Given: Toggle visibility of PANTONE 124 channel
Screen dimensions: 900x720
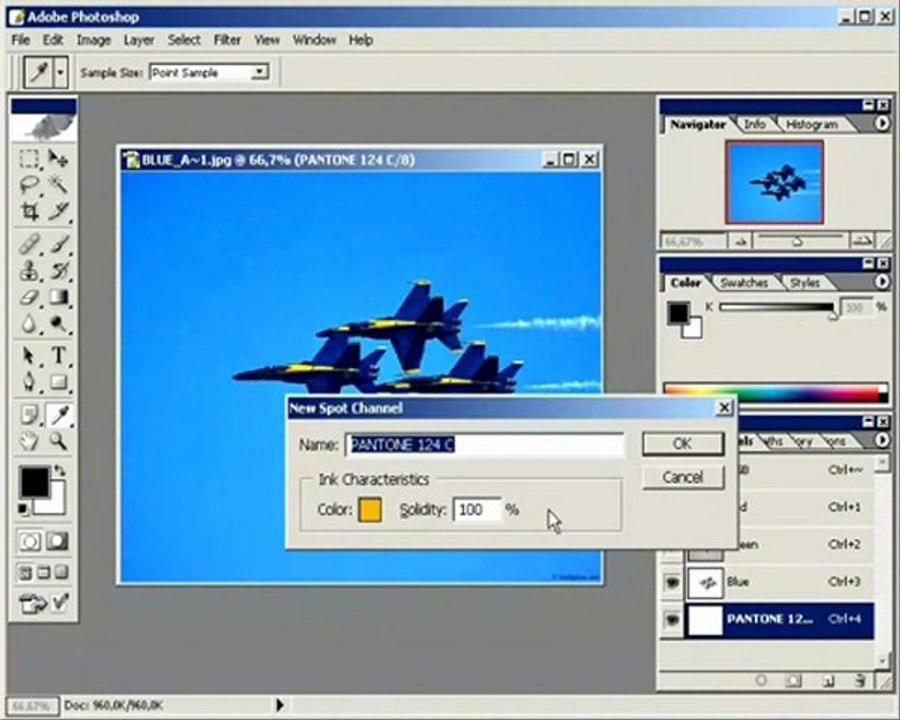Looking at the screenshot, I should point(672,620).
